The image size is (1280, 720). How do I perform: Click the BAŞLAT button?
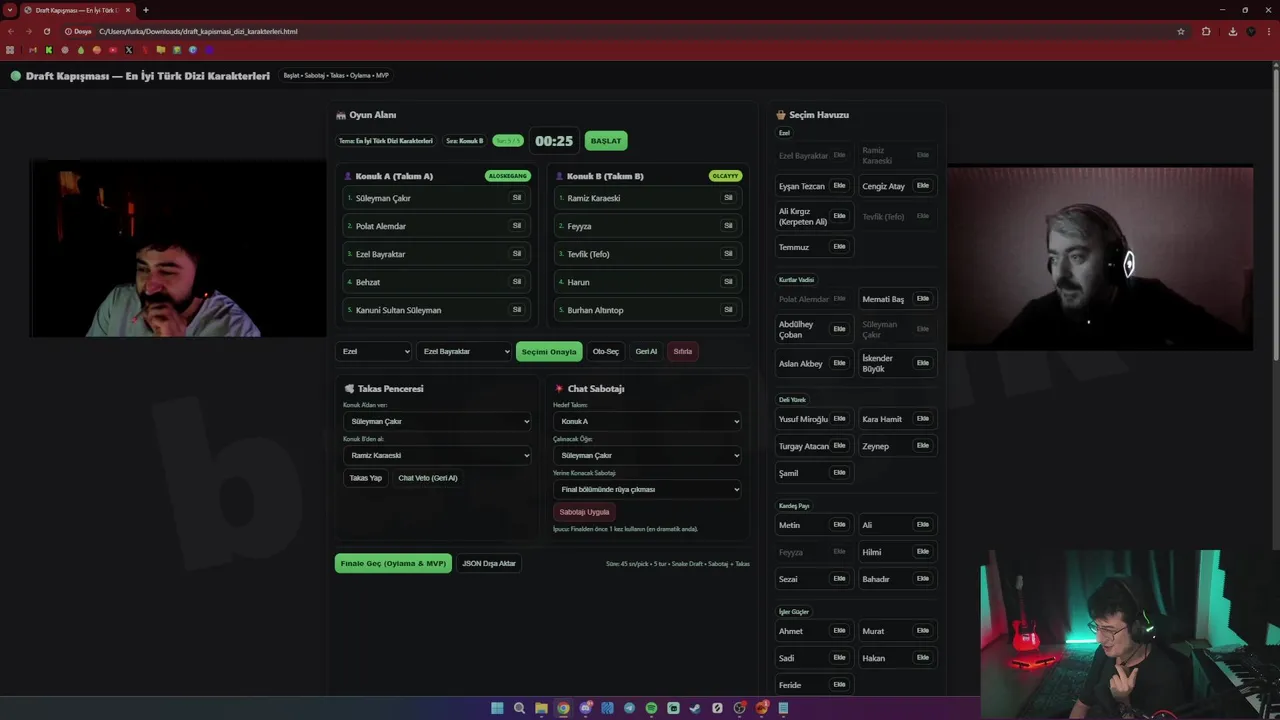click(x=606, y=141)
